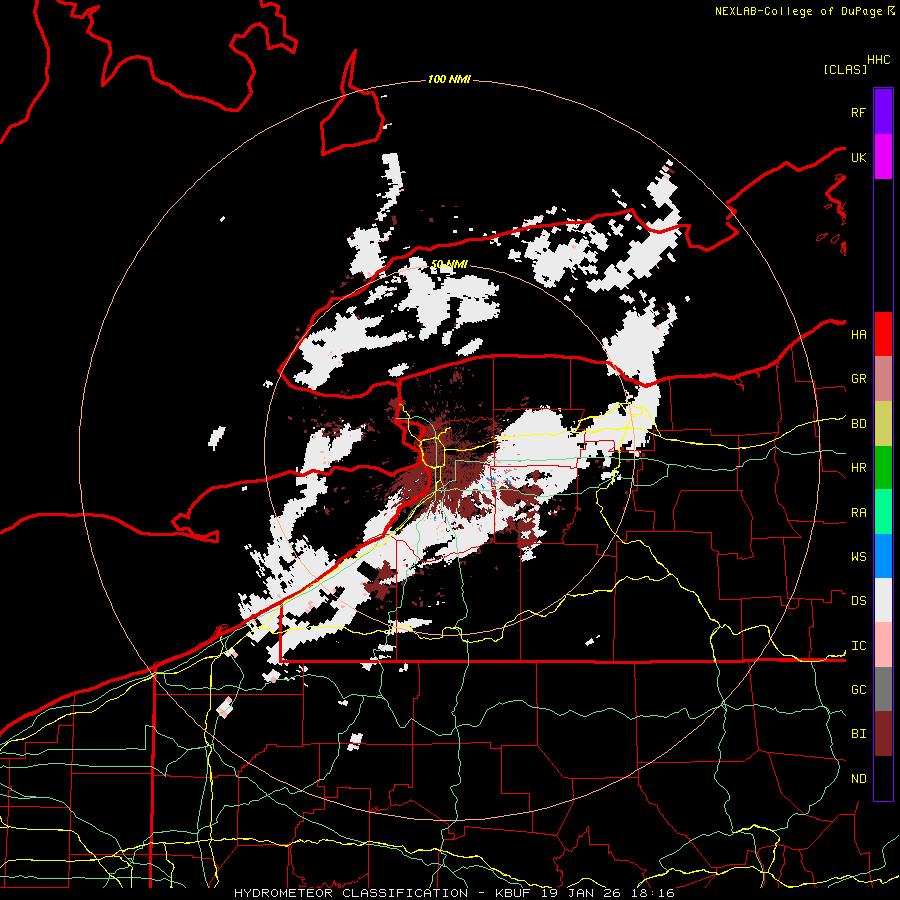Select the yellow BD legend swatch

(x=883, y=423)
